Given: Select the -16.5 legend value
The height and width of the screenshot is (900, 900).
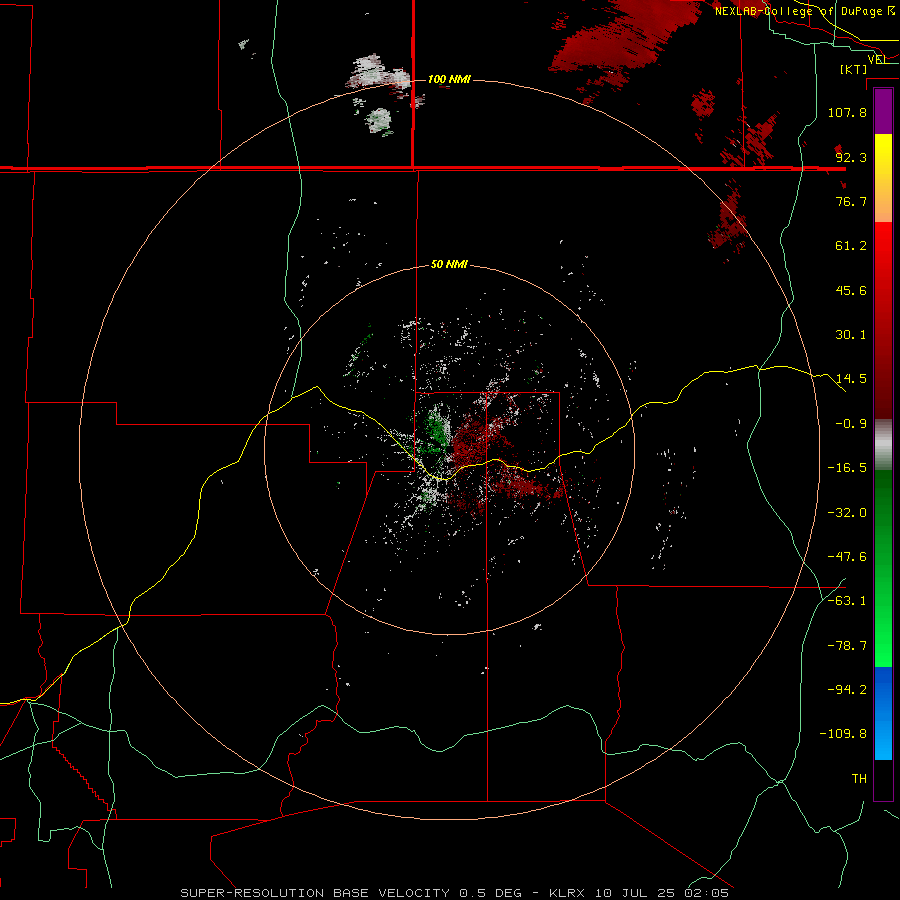Looking at the screenshot, I should point(847,467).
